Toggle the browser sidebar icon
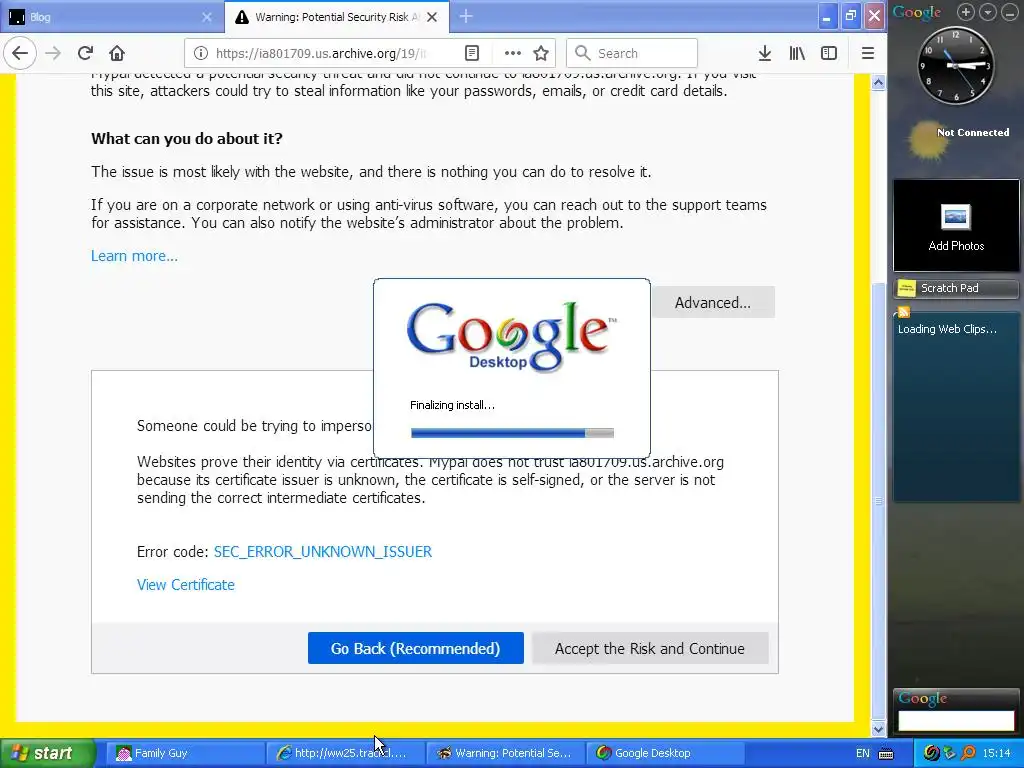1024x768 pixels. click(829, 54)
